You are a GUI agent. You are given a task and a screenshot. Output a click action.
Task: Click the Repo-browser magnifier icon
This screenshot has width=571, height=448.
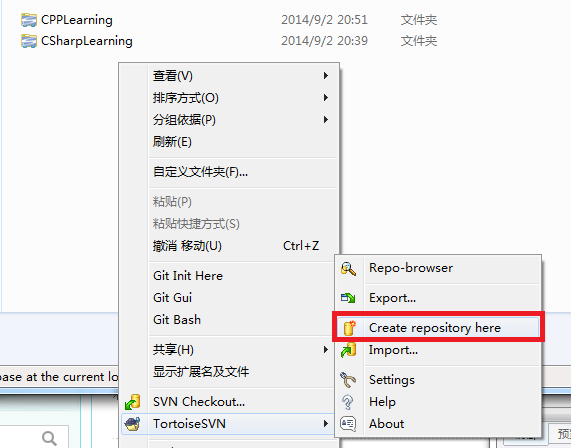click(348, 269)
